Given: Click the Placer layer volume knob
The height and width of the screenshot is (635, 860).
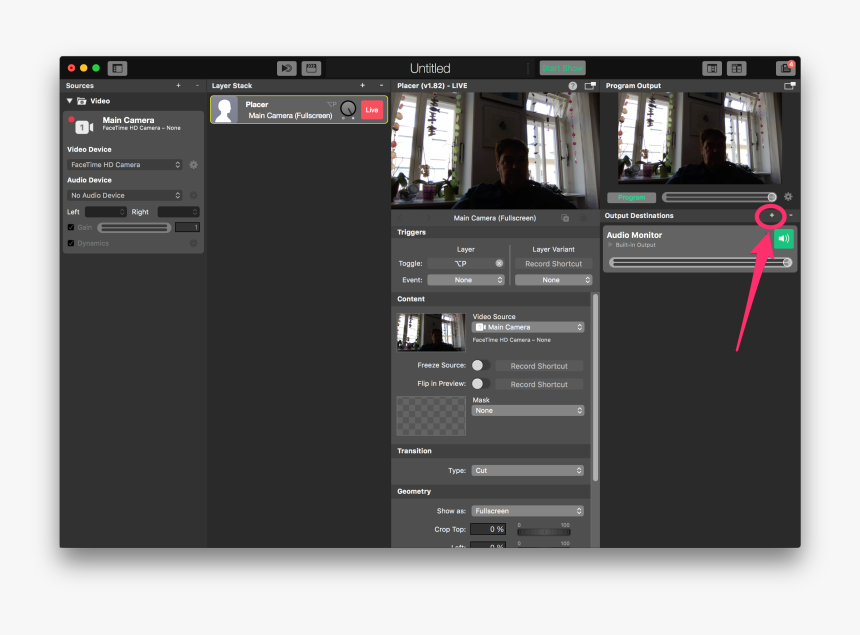Looking at the screenshot, I should pyautogui.click(x=348, y=110).
